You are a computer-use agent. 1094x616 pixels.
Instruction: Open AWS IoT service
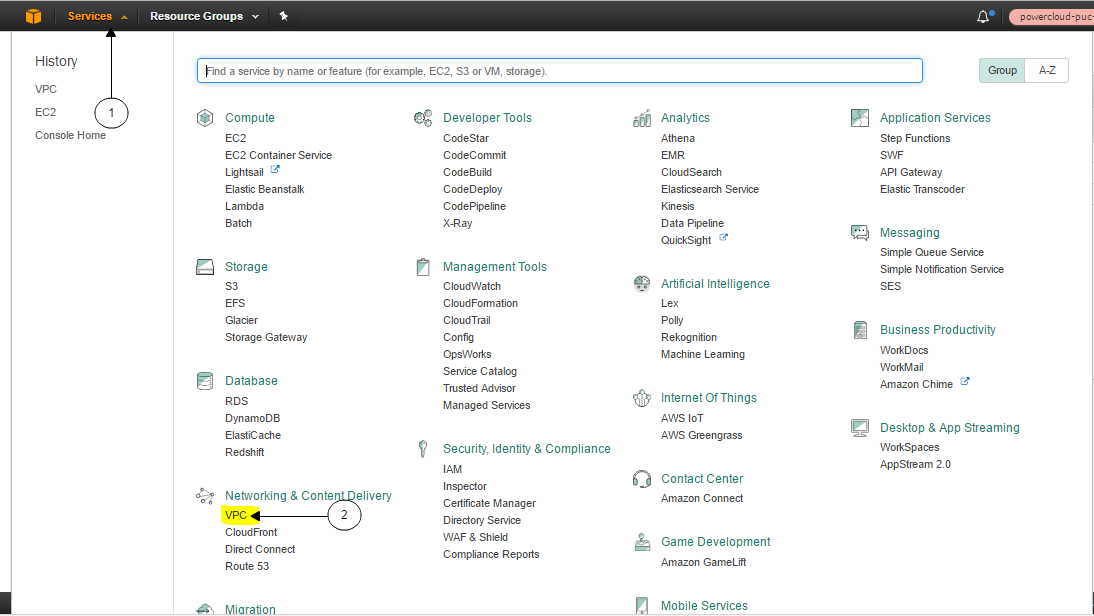[x=682, y=419]
